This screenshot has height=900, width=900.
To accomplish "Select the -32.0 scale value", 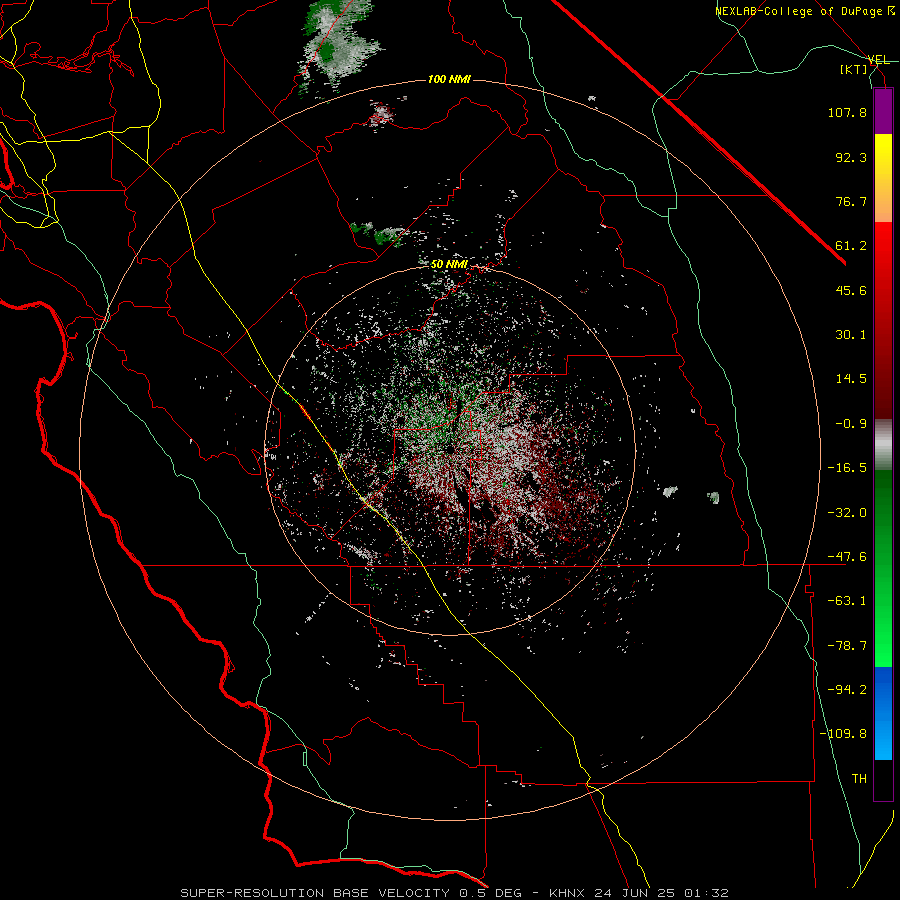I will [847, 513].
